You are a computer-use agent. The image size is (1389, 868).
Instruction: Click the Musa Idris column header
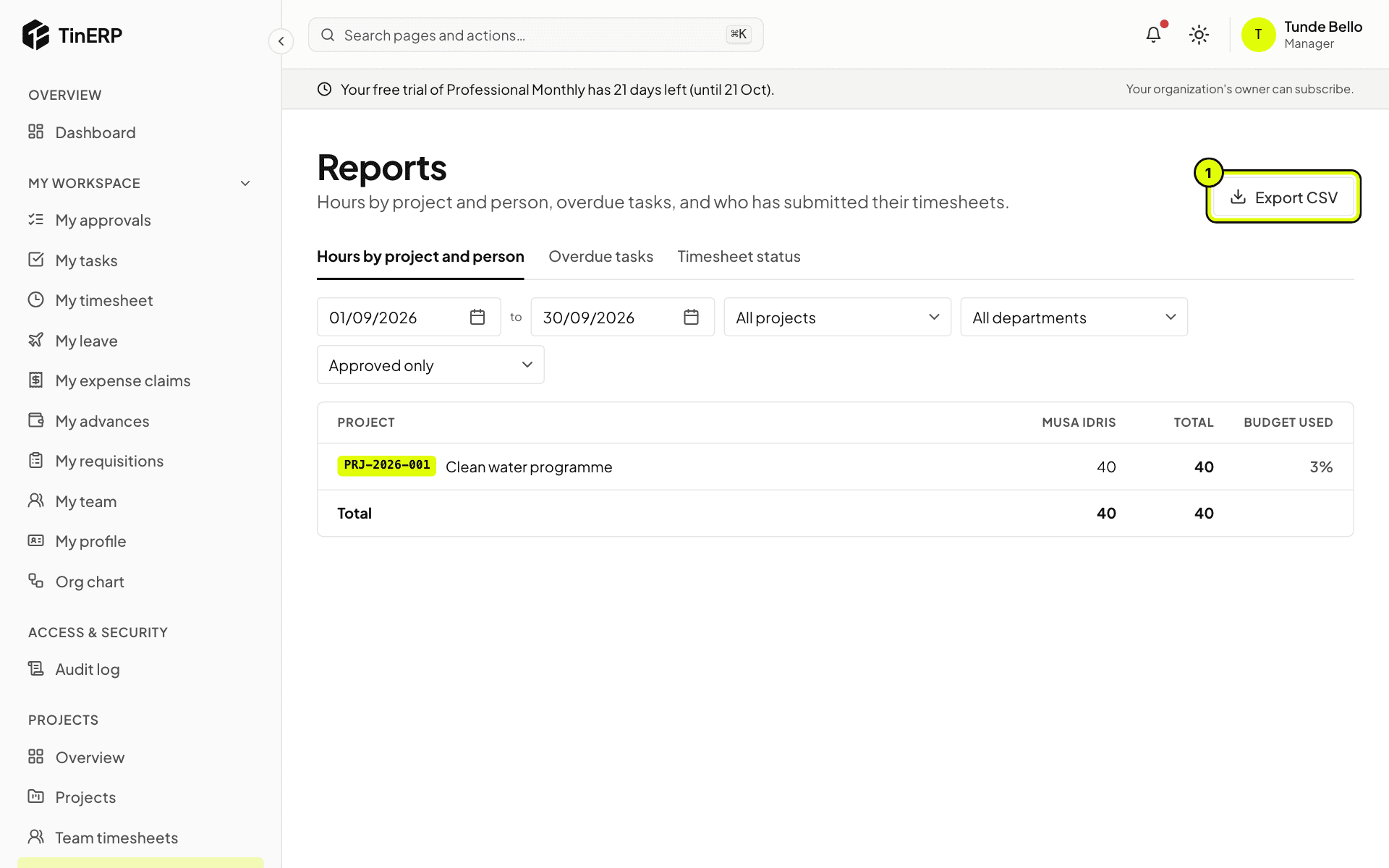pos(1079,422)
